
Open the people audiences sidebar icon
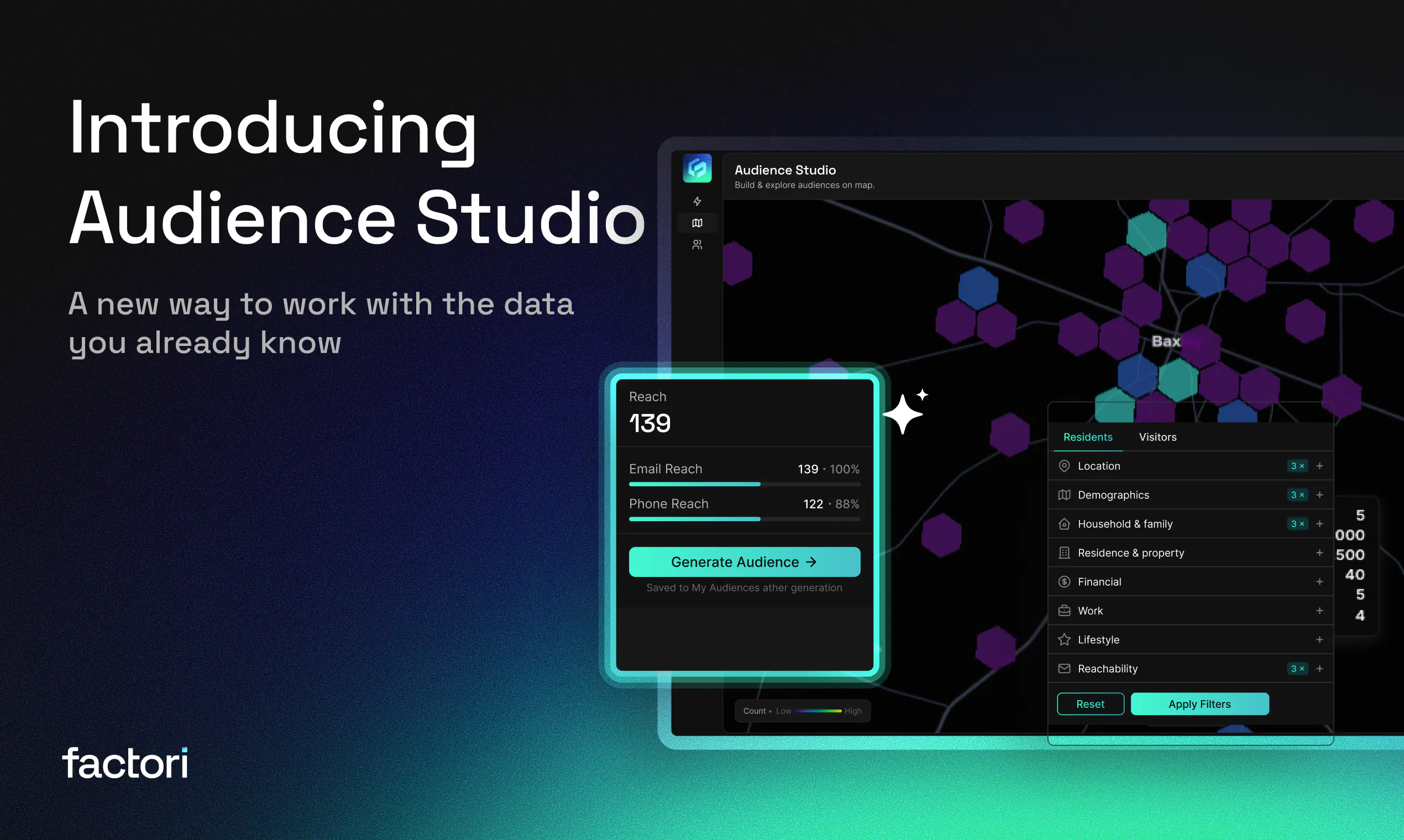click(x=697, y=244)
